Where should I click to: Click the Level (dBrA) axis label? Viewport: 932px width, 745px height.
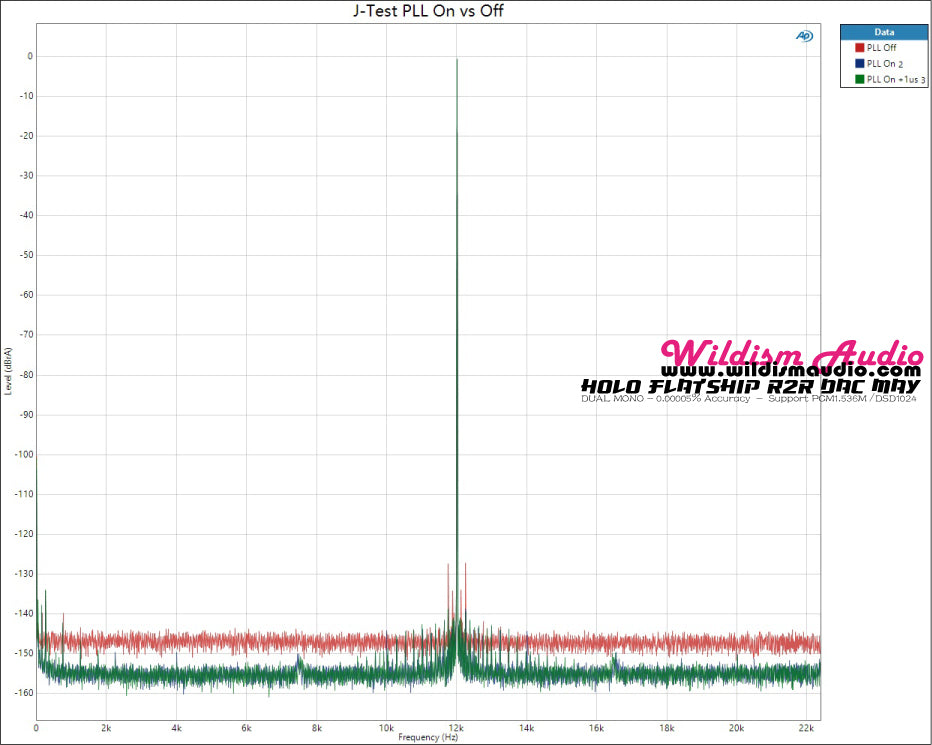(9, 370)
